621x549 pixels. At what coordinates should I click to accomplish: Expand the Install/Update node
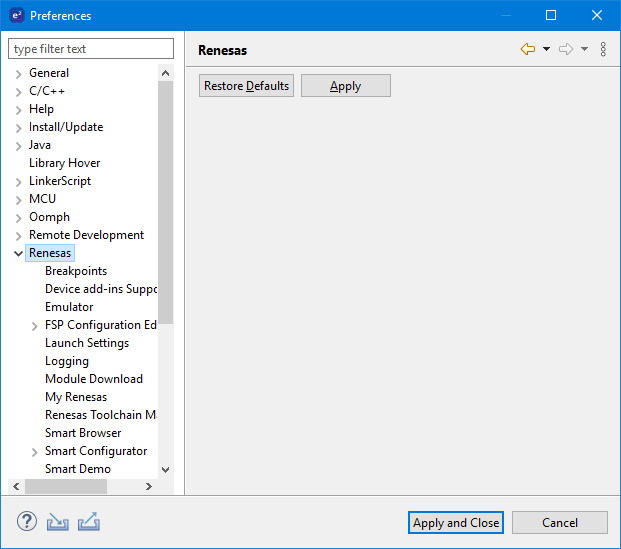click(18, 128)
